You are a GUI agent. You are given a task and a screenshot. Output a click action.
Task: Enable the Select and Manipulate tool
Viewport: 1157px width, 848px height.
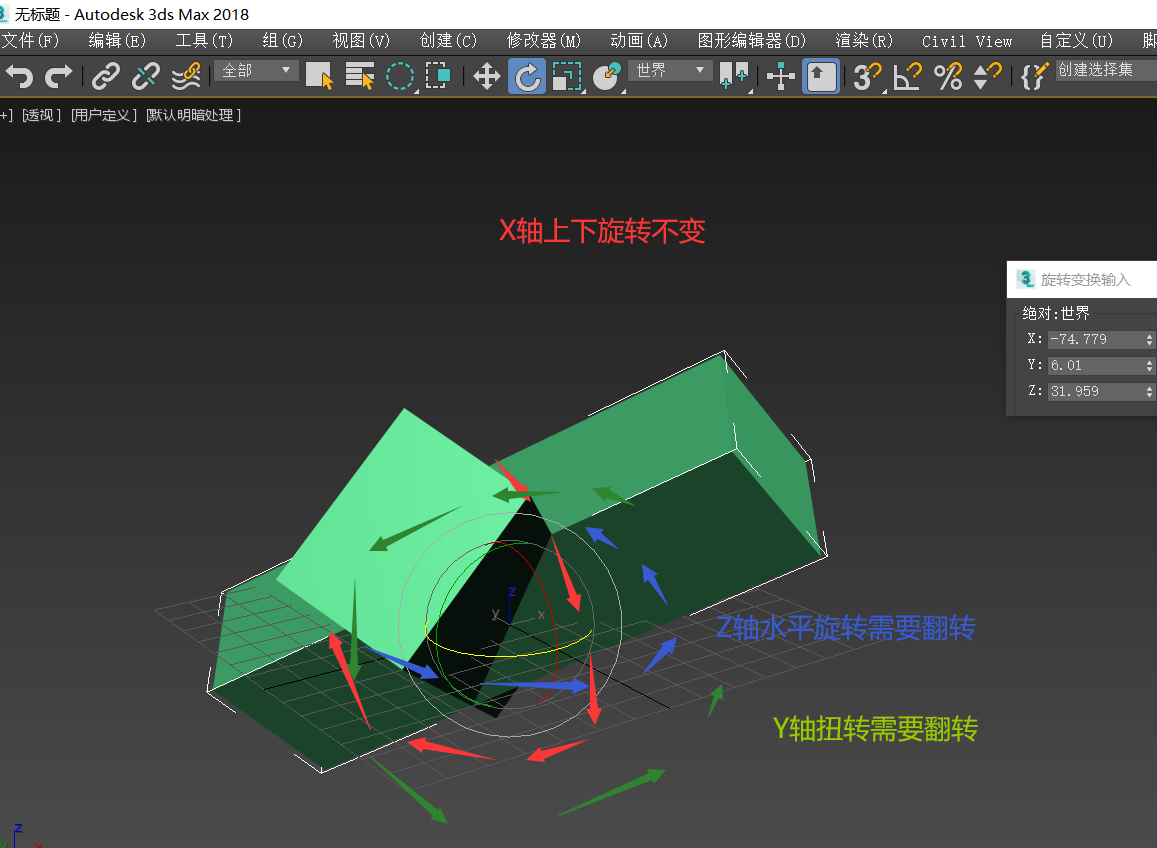click(781, 76)
